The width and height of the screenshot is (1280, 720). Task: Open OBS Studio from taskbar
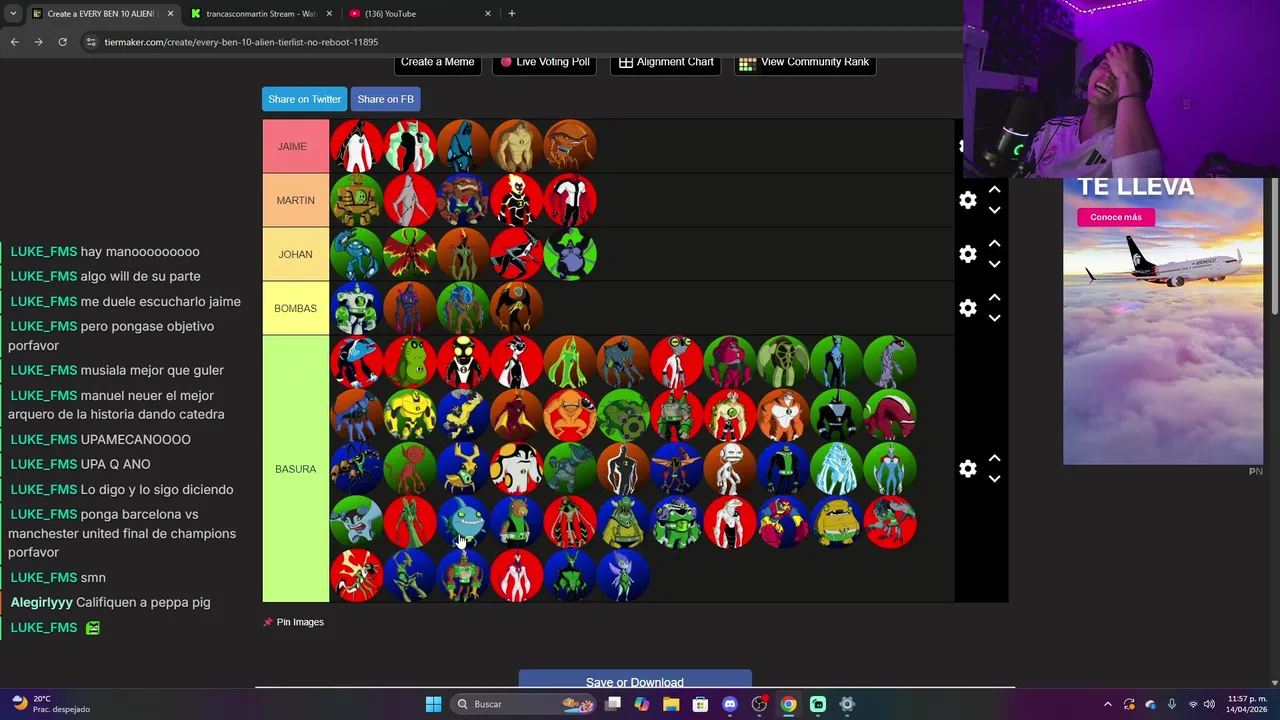point(759,704)
